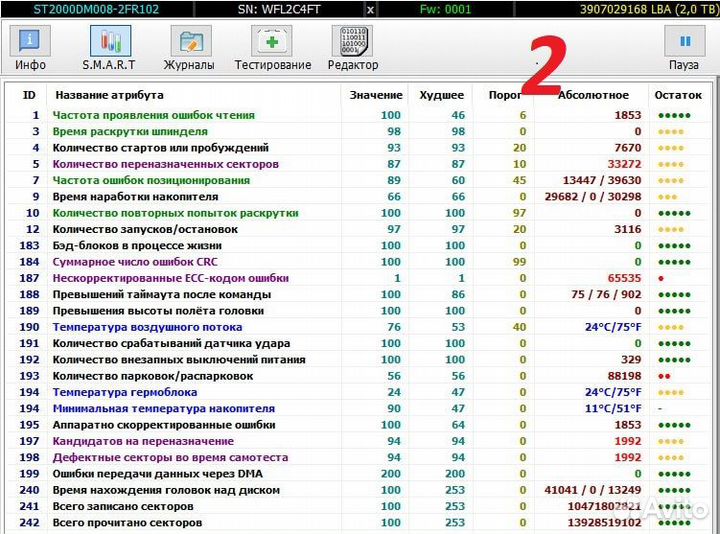
Task: Sort by Название атрибута column header
Action: pos(109,95)
